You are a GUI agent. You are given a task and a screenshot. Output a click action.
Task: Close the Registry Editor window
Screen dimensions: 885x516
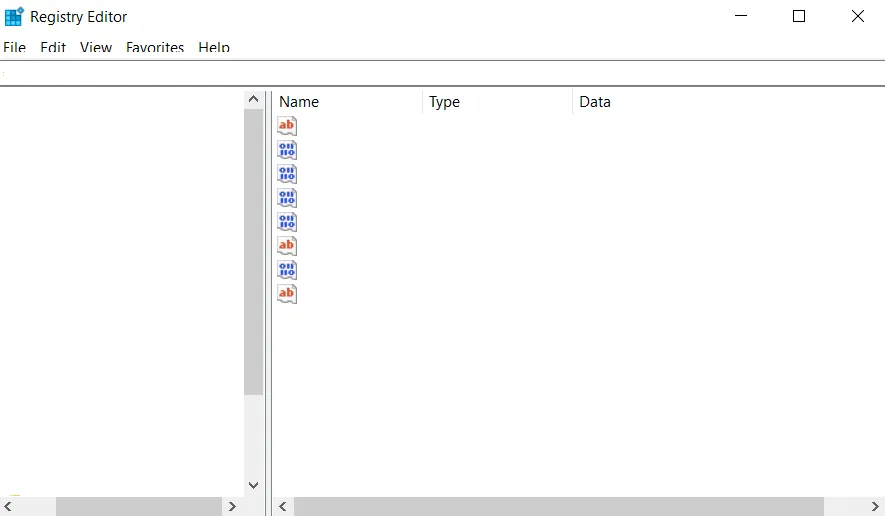pos(857,16)
